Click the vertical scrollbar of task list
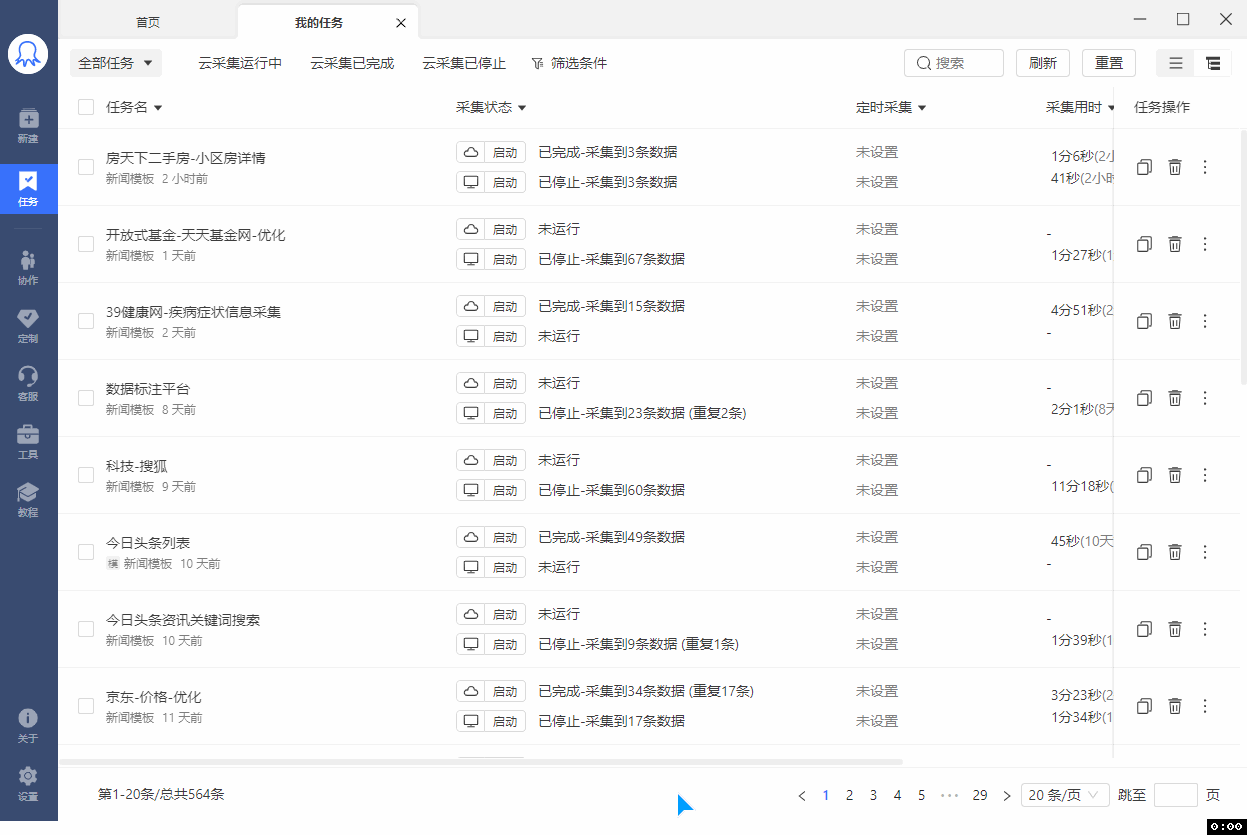 coord(1243,257)
